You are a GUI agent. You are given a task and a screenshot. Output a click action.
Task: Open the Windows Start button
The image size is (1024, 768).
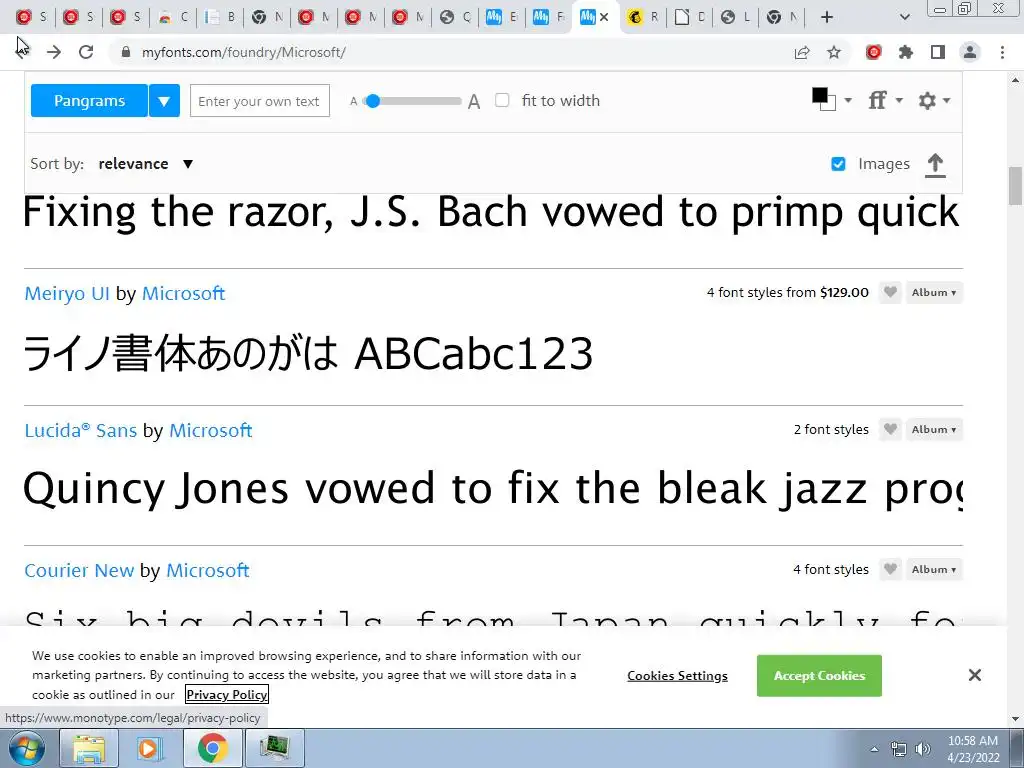27,748
